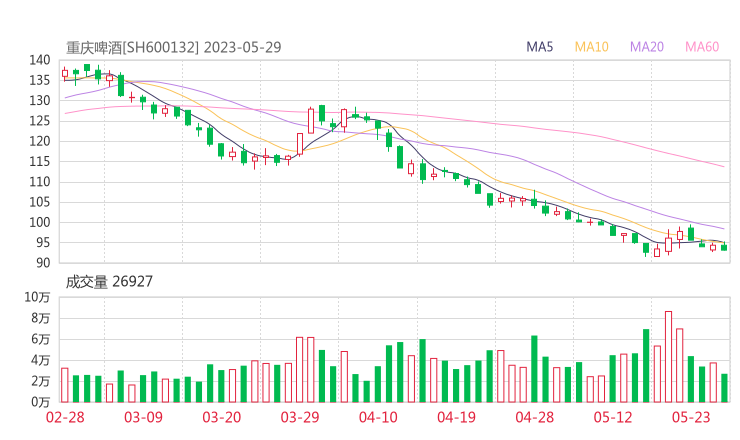Viewport: 740px width, 440px height.
Task: Click the 90 price axis label
Action: [43, 263]
